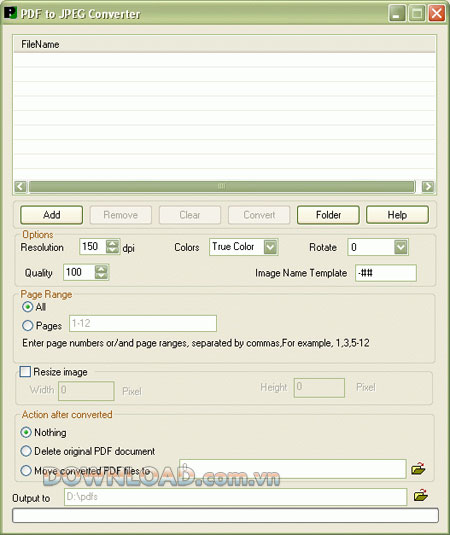The image size is (450, 535).
Task: Minimize the PDF to JPEG Converter window
Action: [x=397, y=14]
